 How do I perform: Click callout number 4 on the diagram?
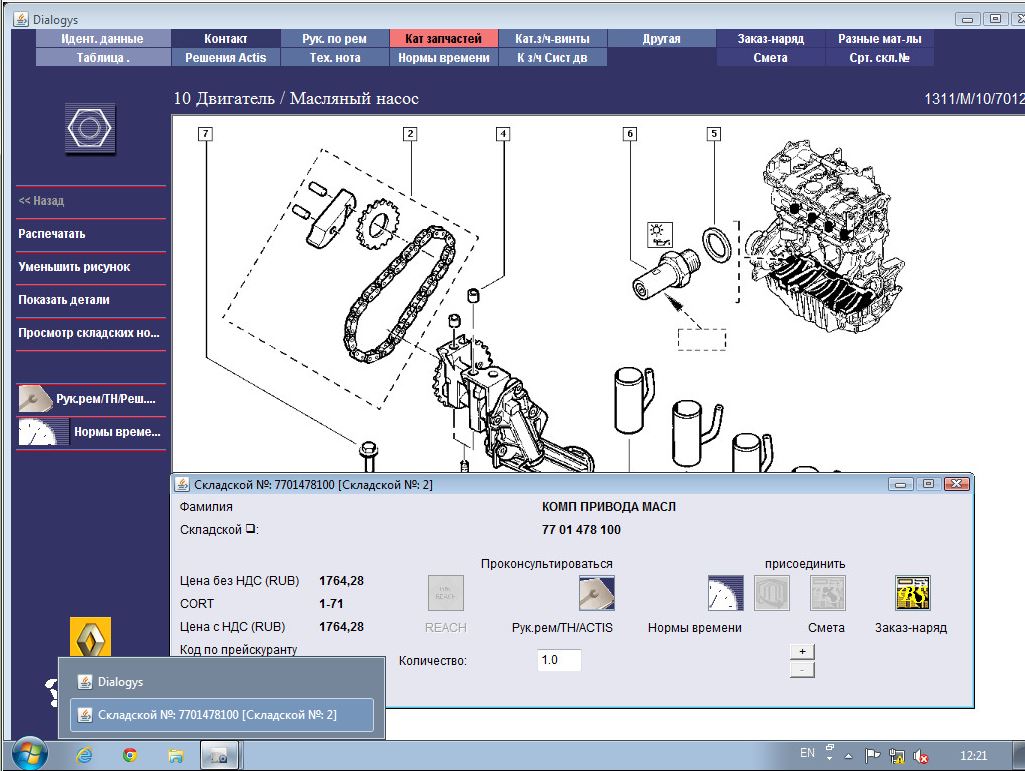503,134
